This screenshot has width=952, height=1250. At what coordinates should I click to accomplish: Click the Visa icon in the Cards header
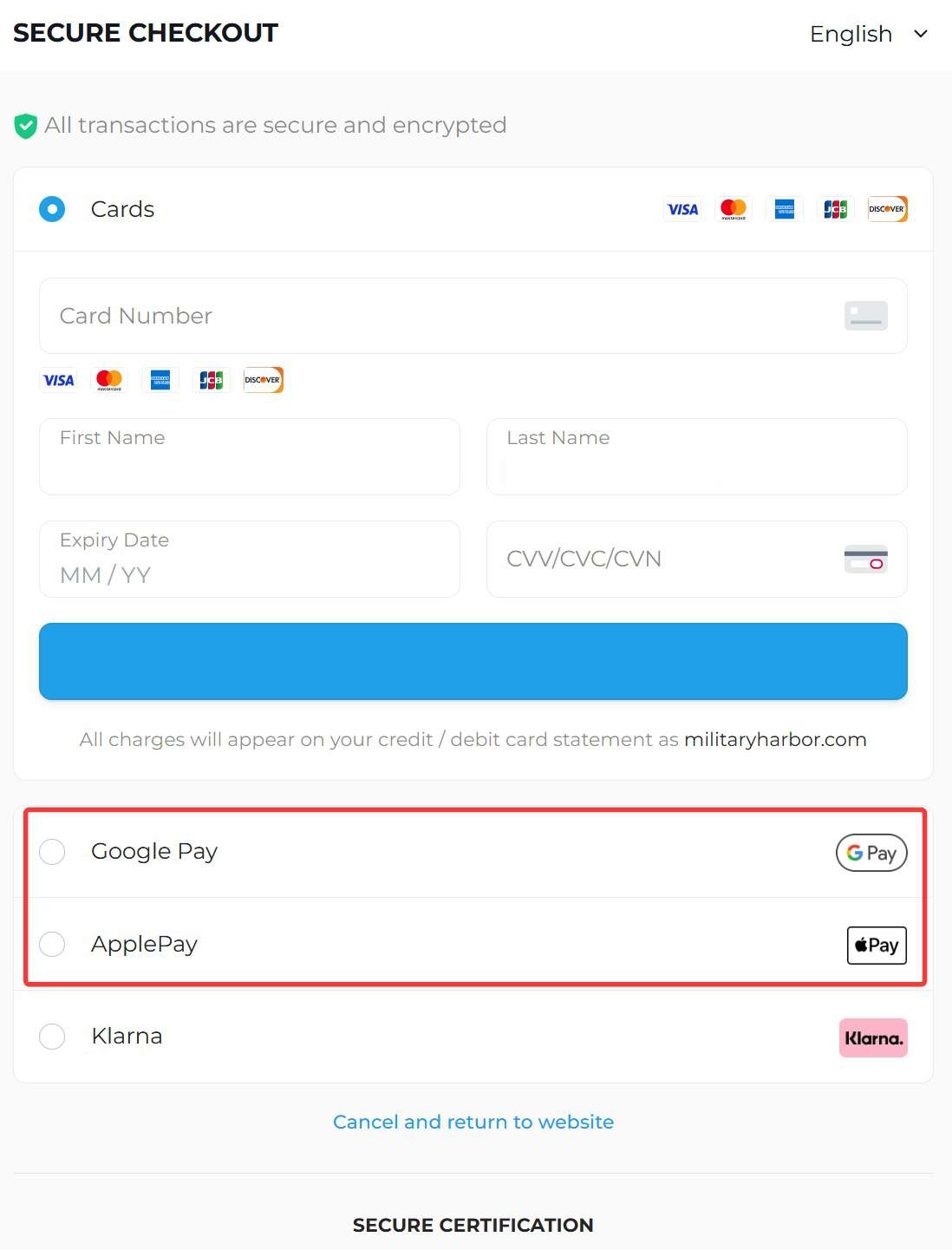[x=682, y=209]
